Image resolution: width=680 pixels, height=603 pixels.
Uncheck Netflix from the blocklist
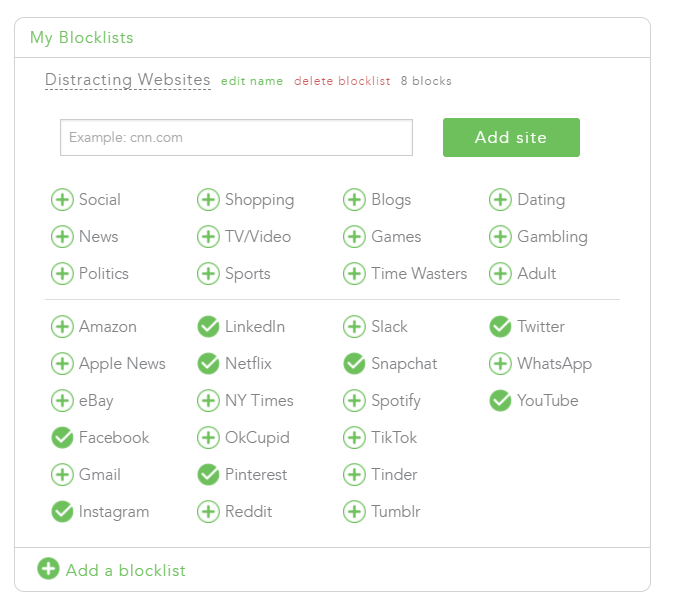click(x=208, y=364)
